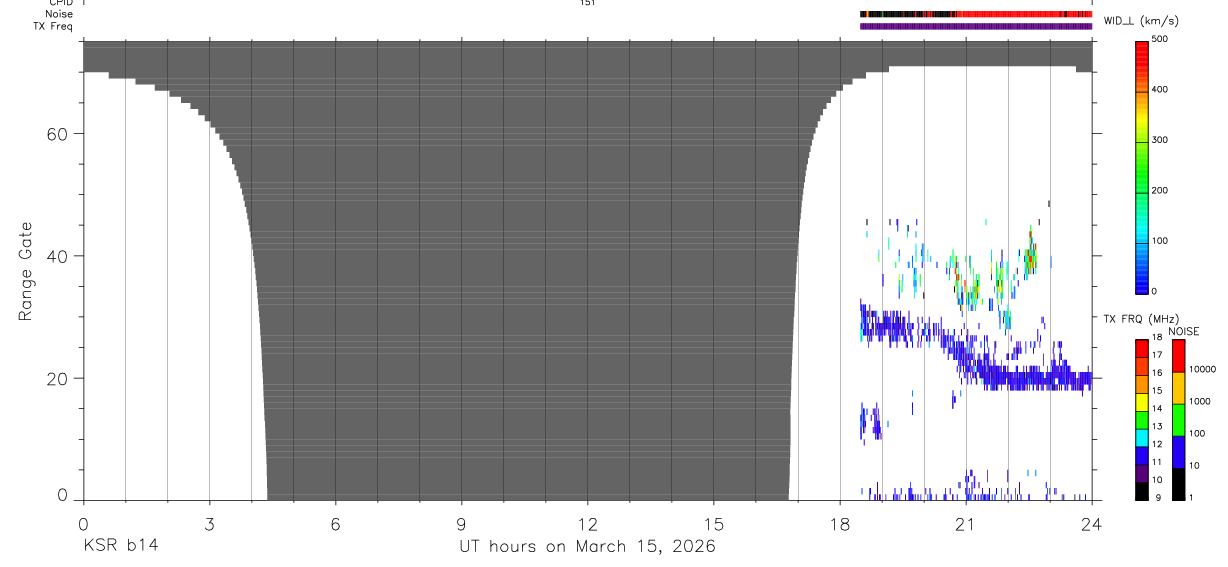Click the 40 tick label on range gate axis
Viewport: 1228px width, 567px height.
[x=58, y=256]
